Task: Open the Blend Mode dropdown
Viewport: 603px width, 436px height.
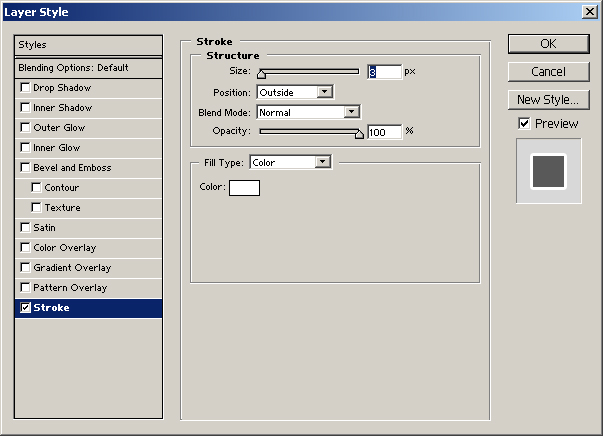Action: coord(308,112)
